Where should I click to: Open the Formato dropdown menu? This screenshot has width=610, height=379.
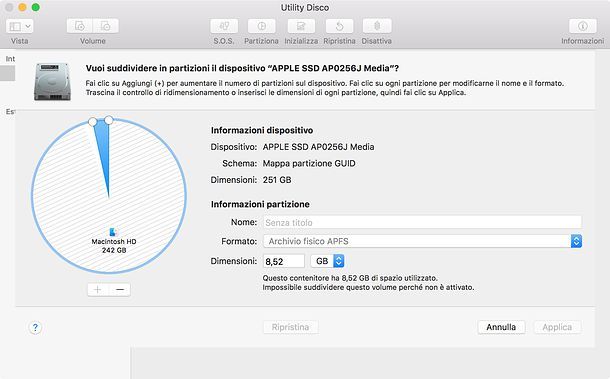coord(422,241)
